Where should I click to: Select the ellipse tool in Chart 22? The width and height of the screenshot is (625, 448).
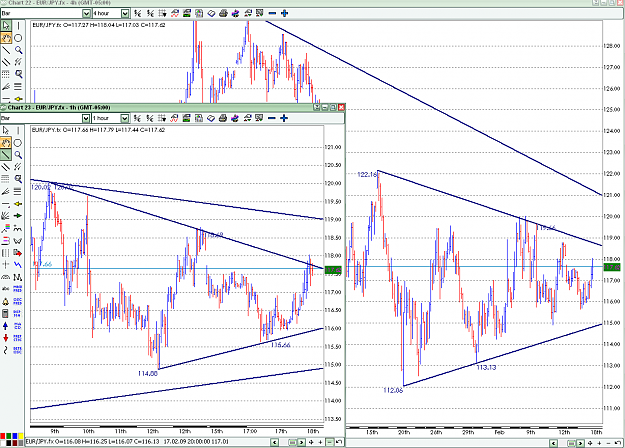coord(18,38)
